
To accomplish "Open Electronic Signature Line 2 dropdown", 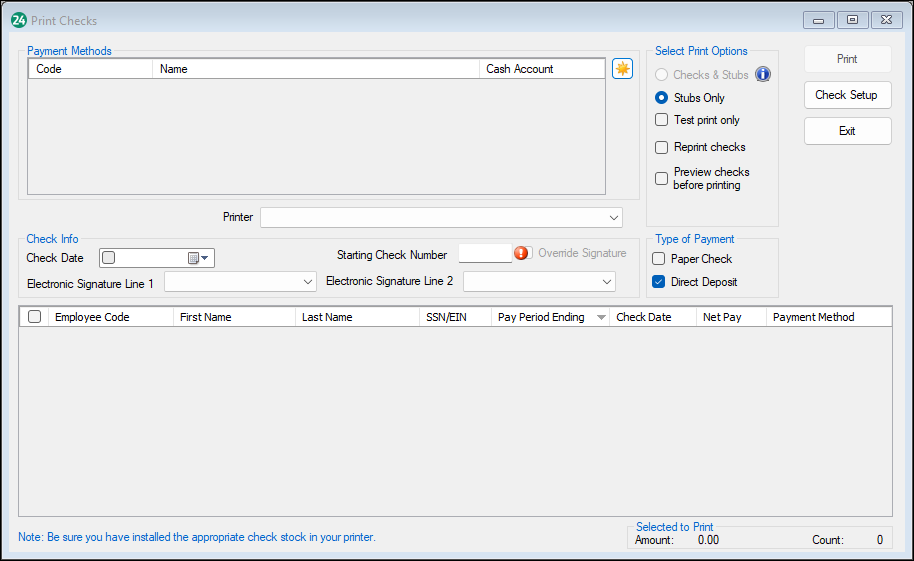I will click(x=607, y=283).
